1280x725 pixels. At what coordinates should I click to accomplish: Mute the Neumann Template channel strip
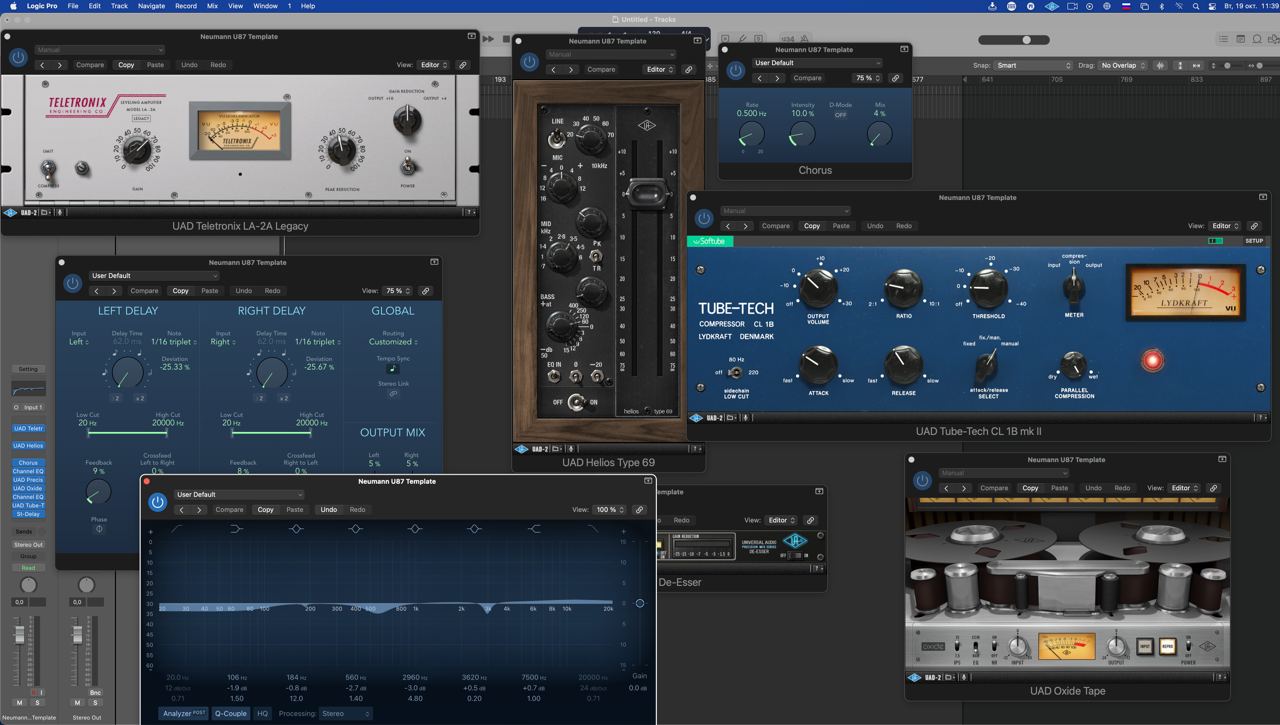point(19,703)
